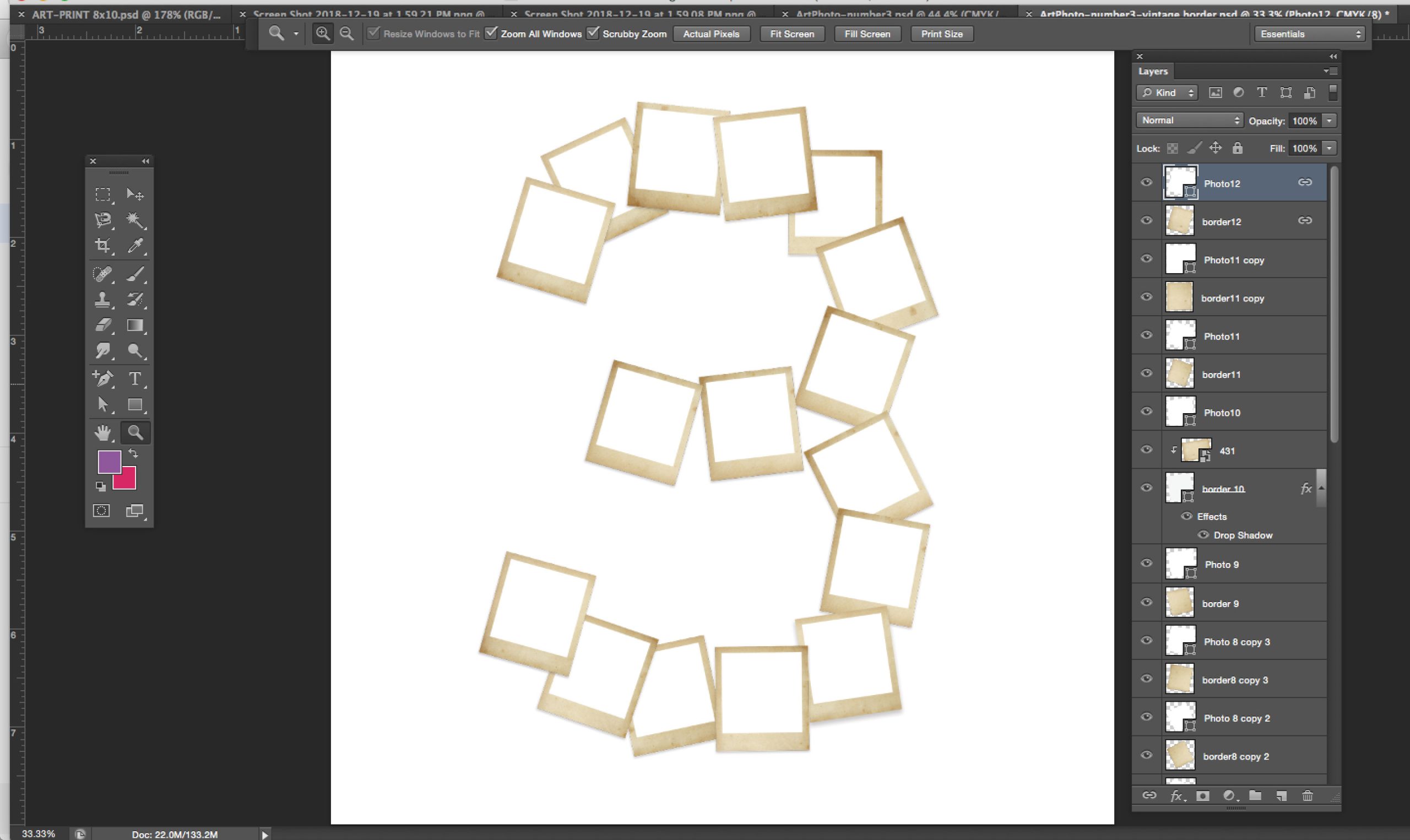
Task: Select the Clone Stamp tool
Action: tap(102, 299)
